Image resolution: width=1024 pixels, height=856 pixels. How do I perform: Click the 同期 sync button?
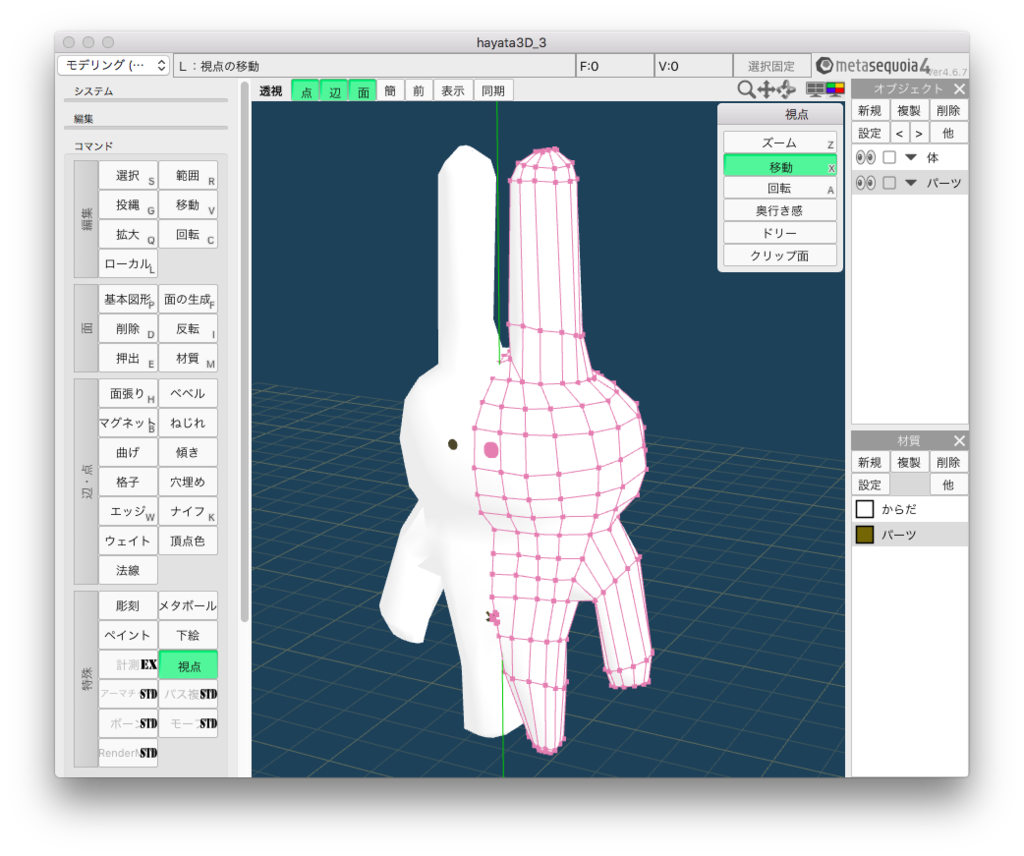point(493,91)
